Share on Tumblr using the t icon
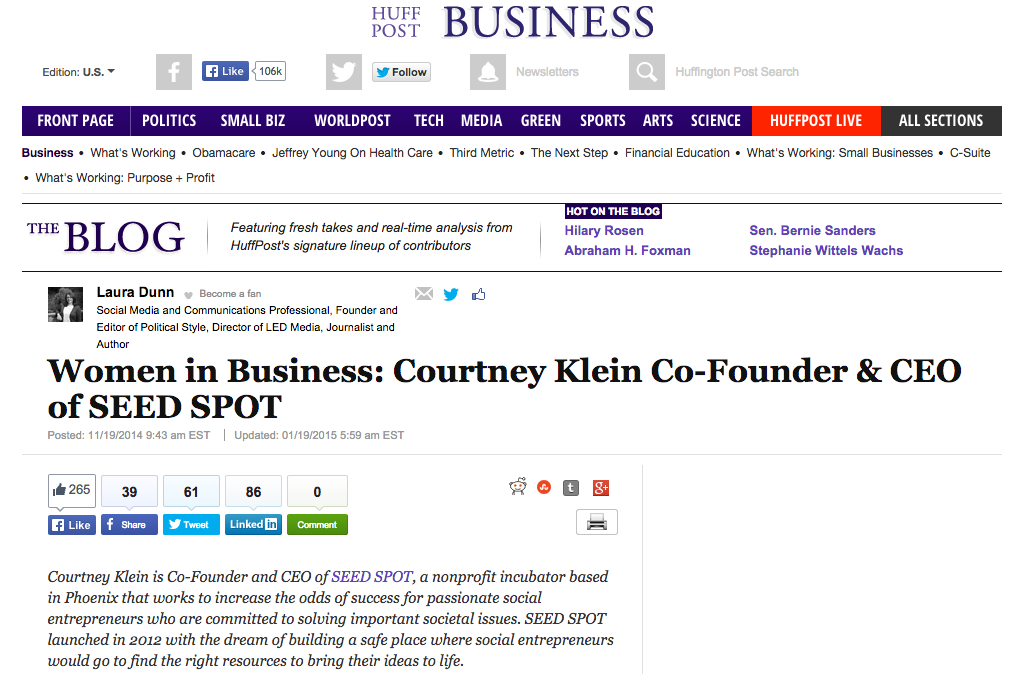 [x=571, y=488]
